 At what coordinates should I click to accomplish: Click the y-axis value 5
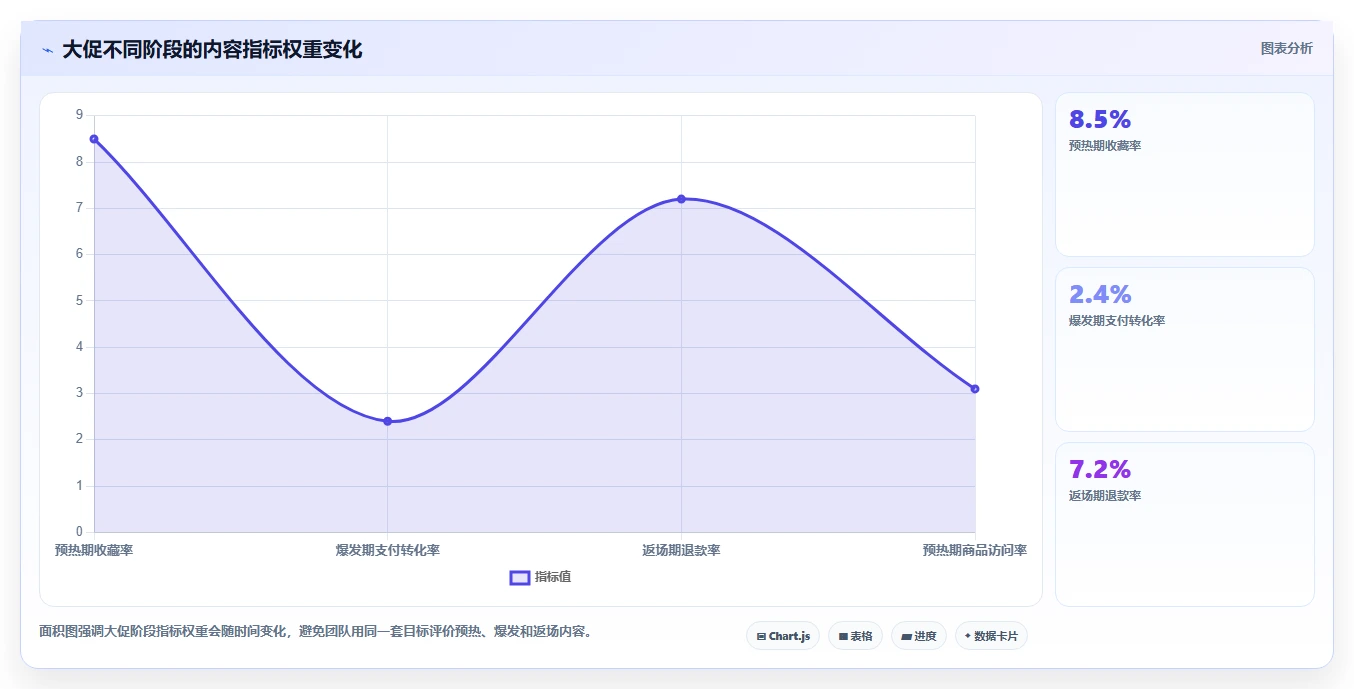pyautogui.click(x=79, y=301)
